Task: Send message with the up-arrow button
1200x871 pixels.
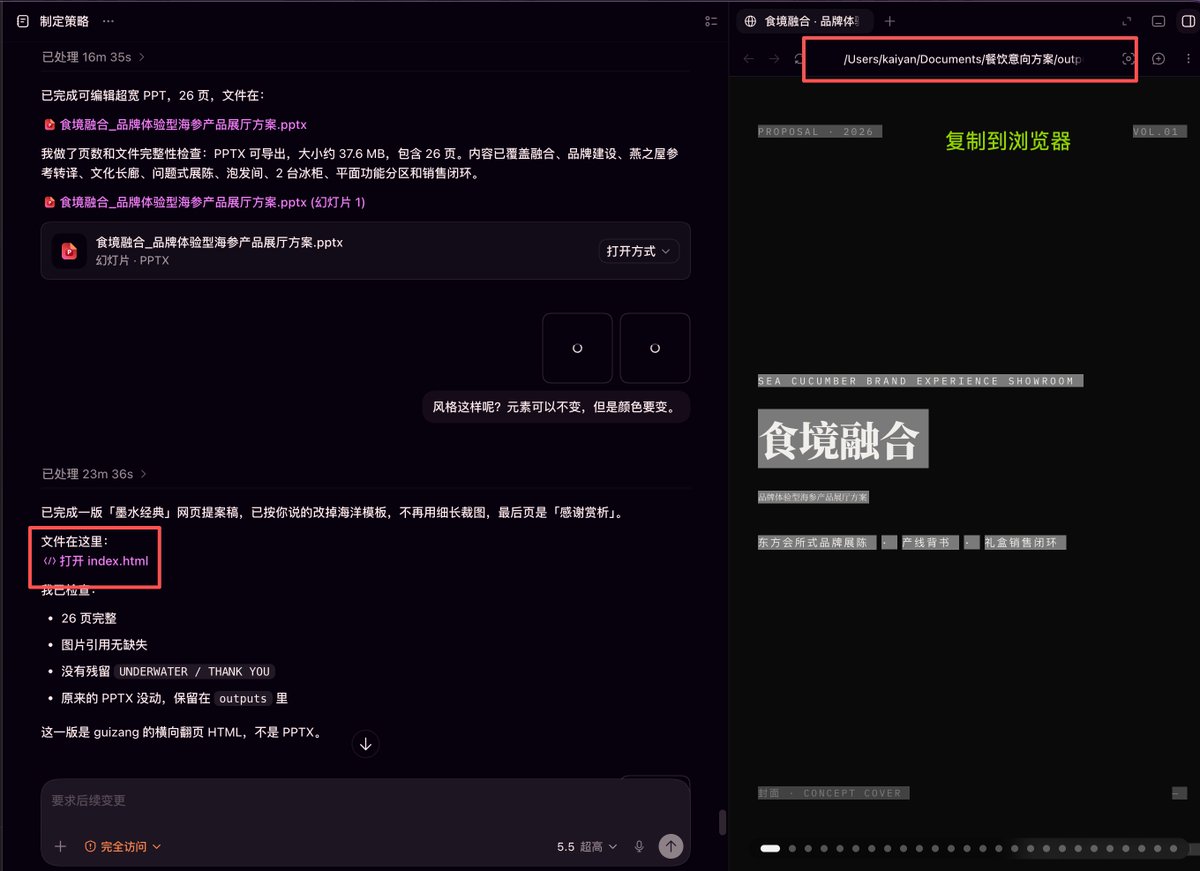Action: point(670,846)
